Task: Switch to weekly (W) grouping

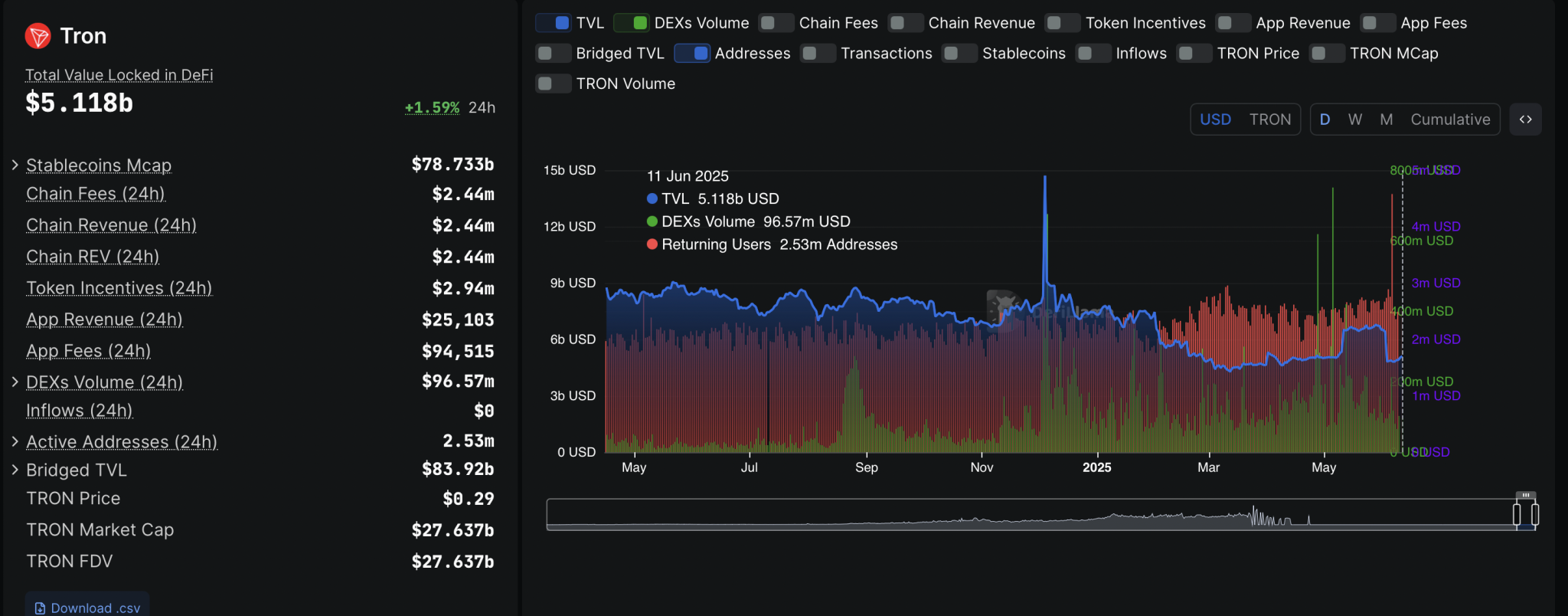Action: coord(1355,120)
